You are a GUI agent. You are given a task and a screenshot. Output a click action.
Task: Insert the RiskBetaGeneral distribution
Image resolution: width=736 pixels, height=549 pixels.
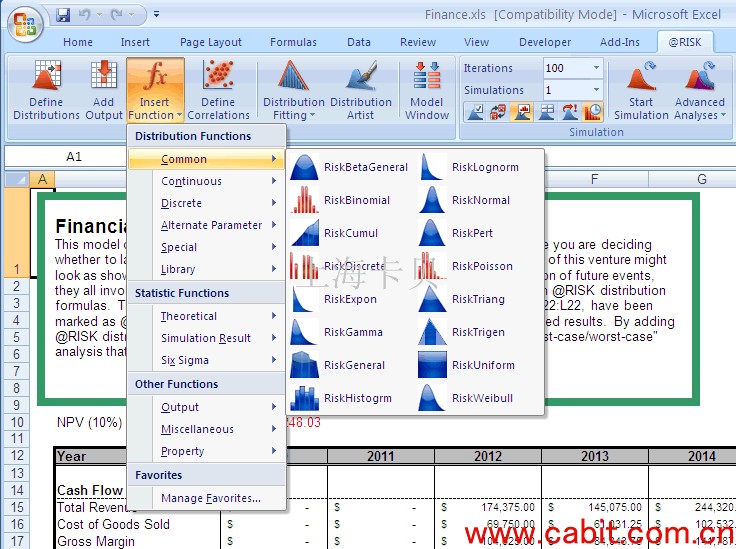(350, 168)
